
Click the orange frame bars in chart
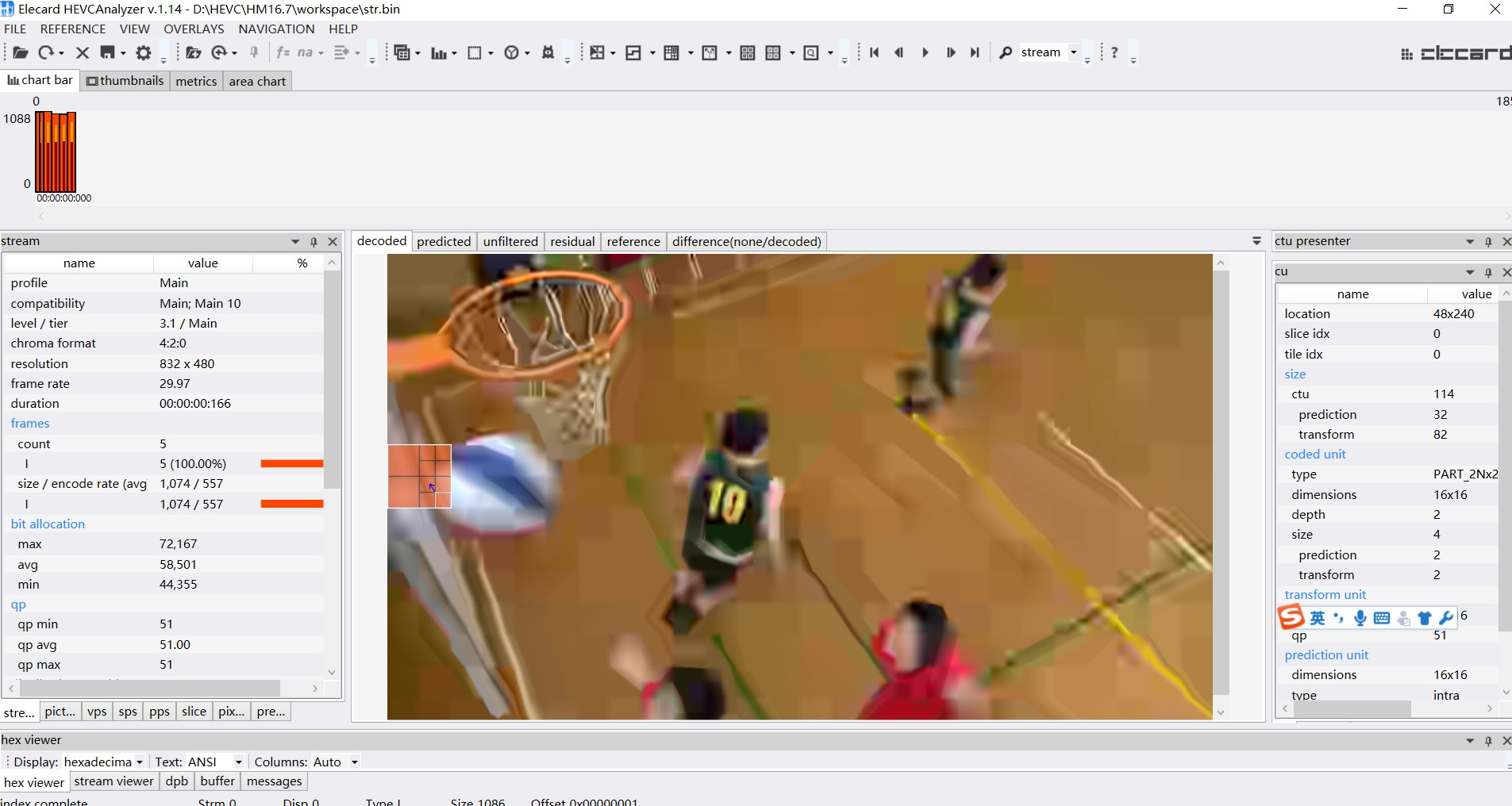click(56, 152)
